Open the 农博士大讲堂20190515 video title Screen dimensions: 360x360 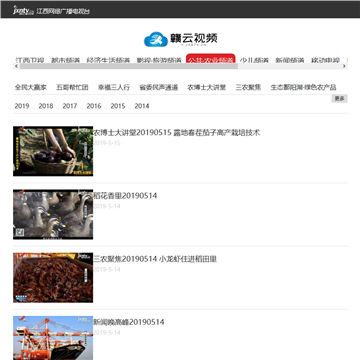coord(176,133)
